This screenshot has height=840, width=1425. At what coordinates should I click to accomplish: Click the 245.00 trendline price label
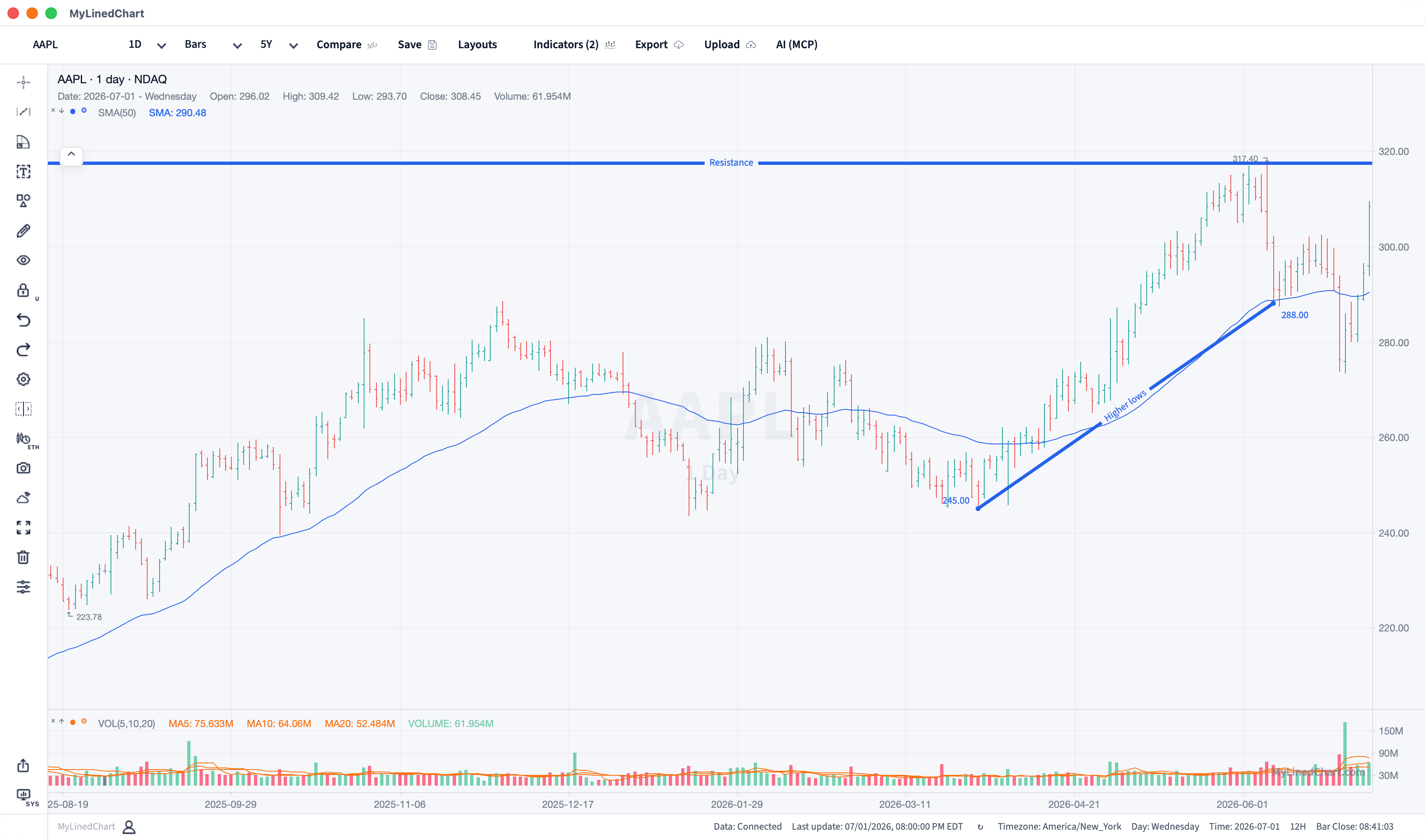[956, 500]
